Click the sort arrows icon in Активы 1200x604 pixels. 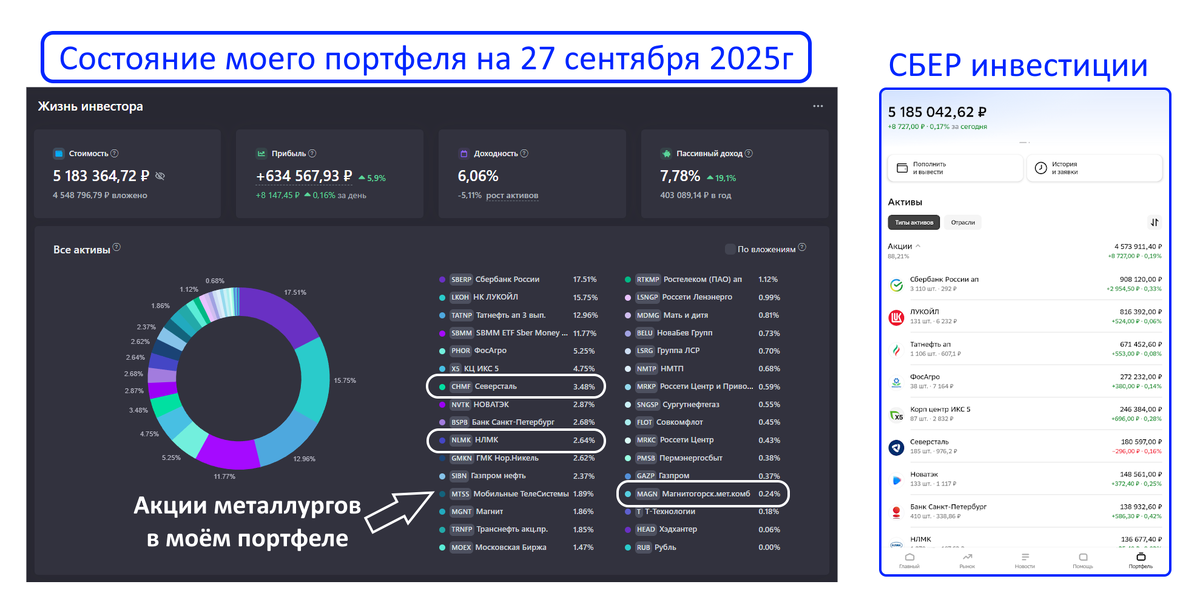(1154, 222)
